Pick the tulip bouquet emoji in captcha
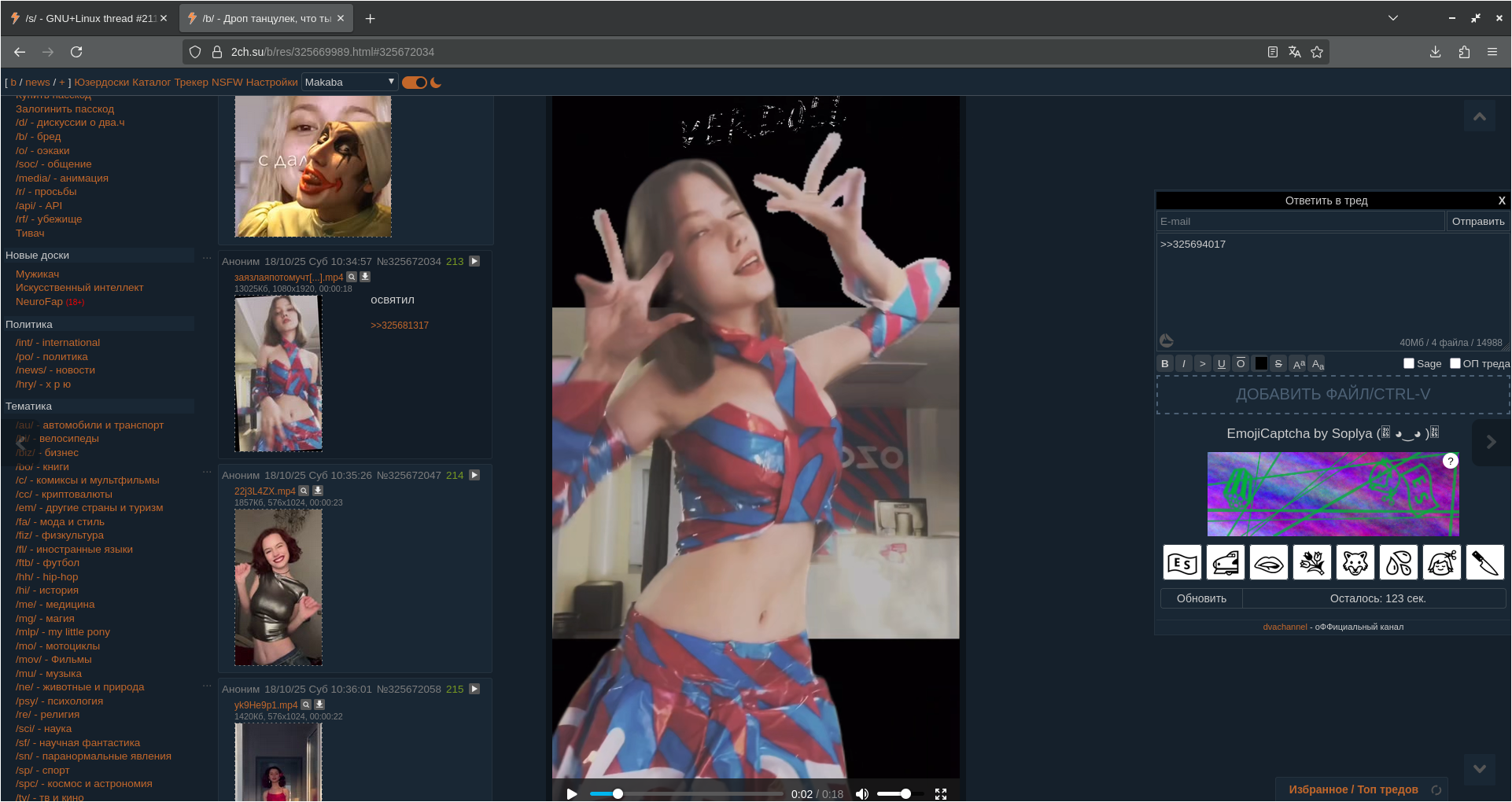 pos(1312,562)
